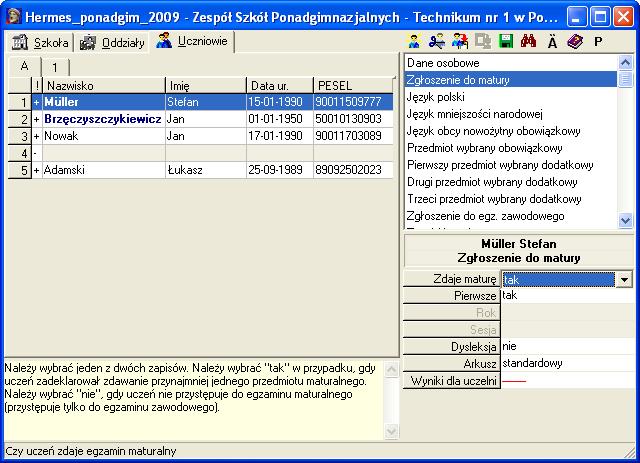
Task: Select Trzeci przedmiot wybrany dodatkowy
Action: [511, 199]
